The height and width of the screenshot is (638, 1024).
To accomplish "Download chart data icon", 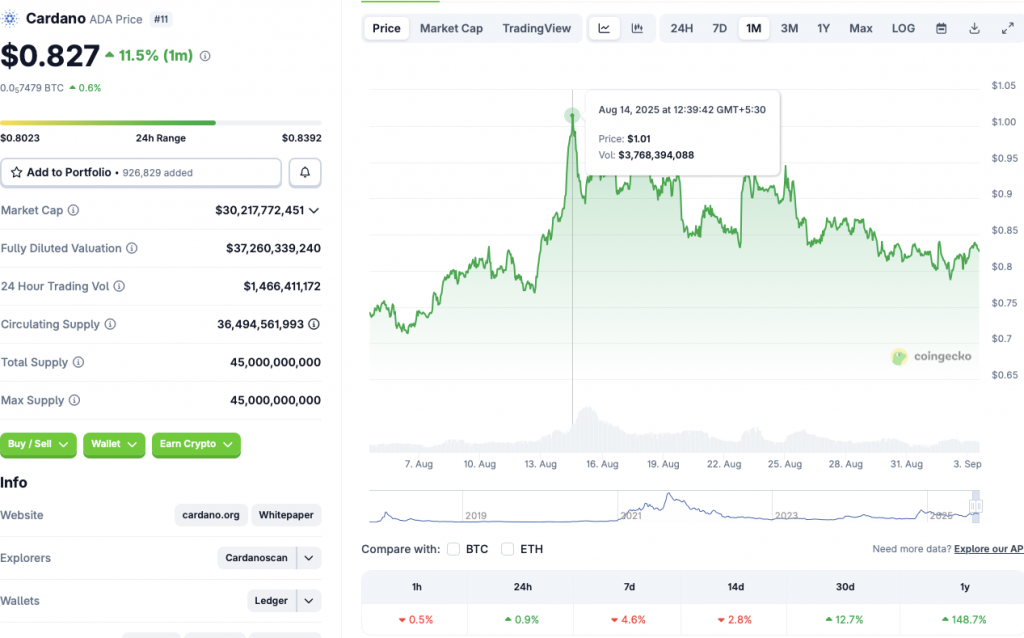I will click(974, 28).
